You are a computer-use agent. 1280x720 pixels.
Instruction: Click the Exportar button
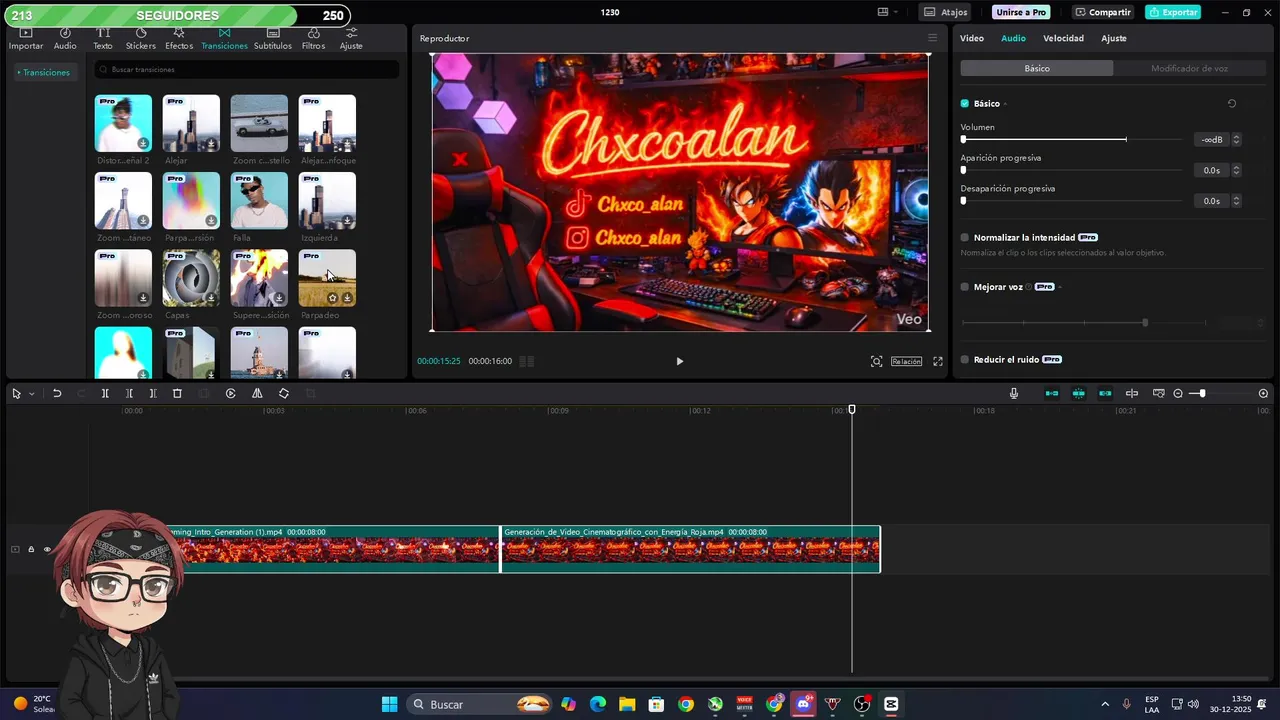click(1173, 12)
